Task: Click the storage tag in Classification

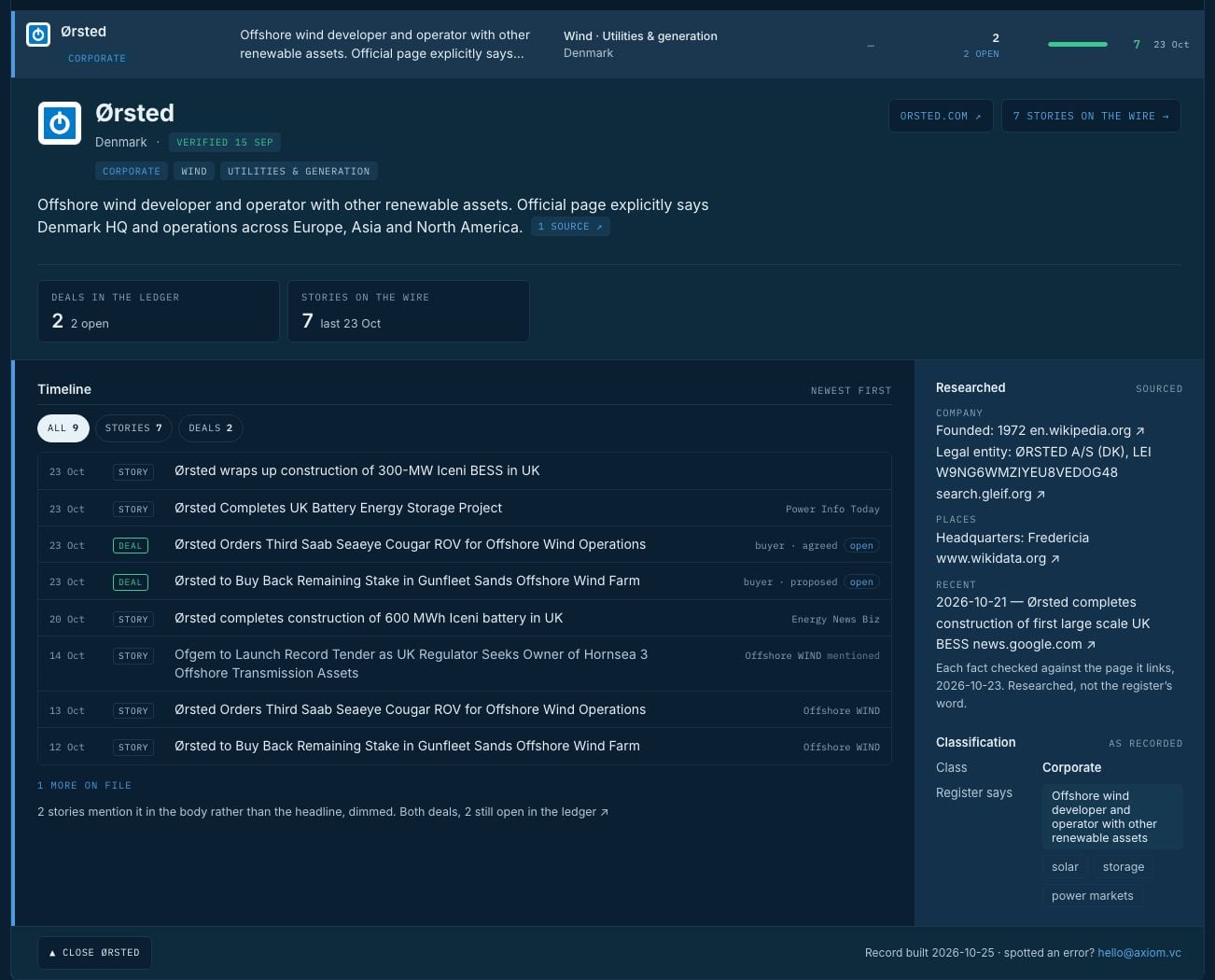Action: tap(1124, 867)
